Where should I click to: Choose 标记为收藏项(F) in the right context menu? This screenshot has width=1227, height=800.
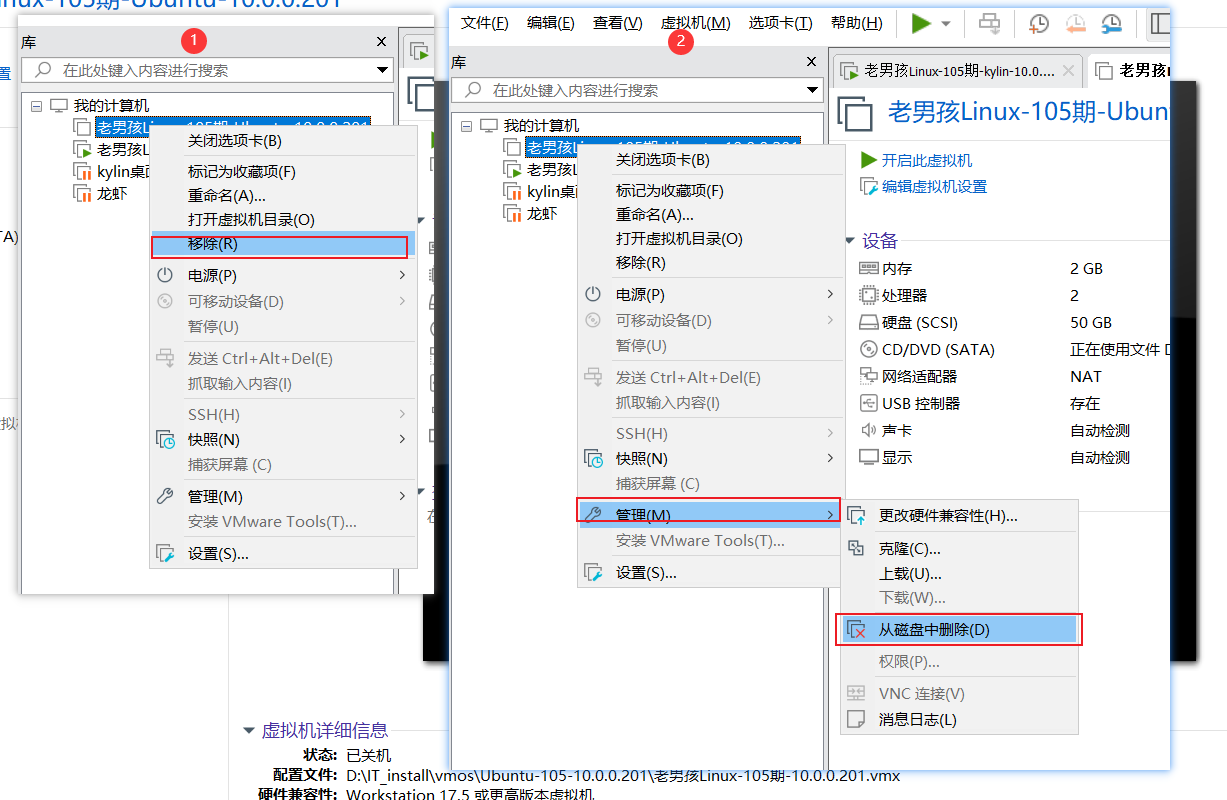(x=711, y=190)
